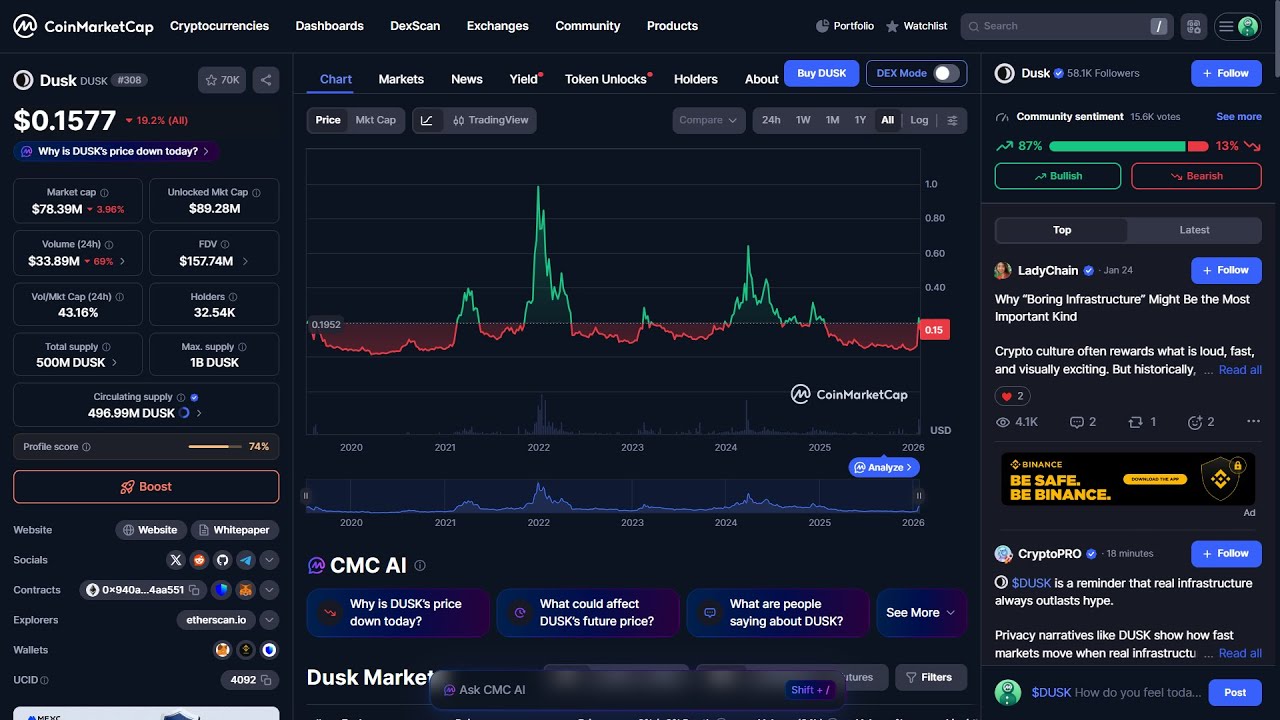
Task: Switch to the Token Unlocks tab
Action: [x=606, y=79]
